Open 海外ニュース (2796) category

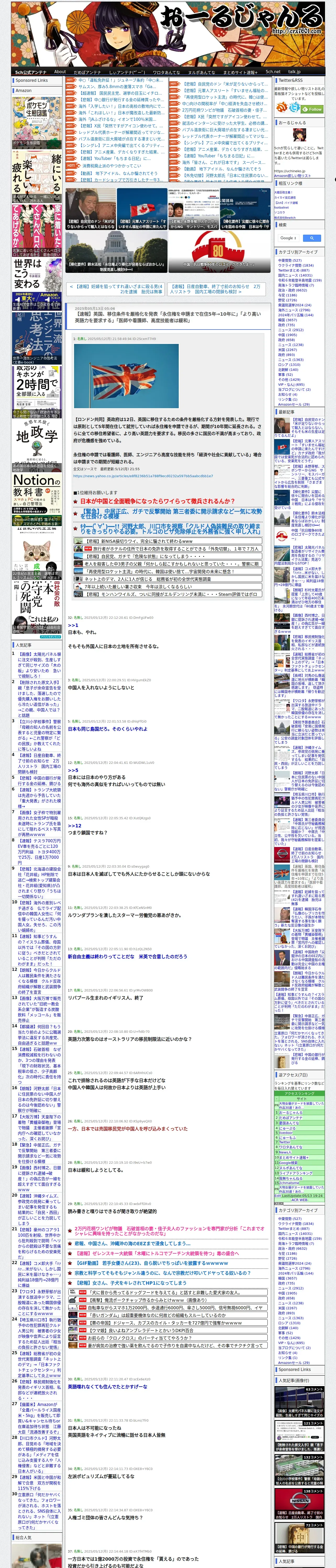(295, 310)
